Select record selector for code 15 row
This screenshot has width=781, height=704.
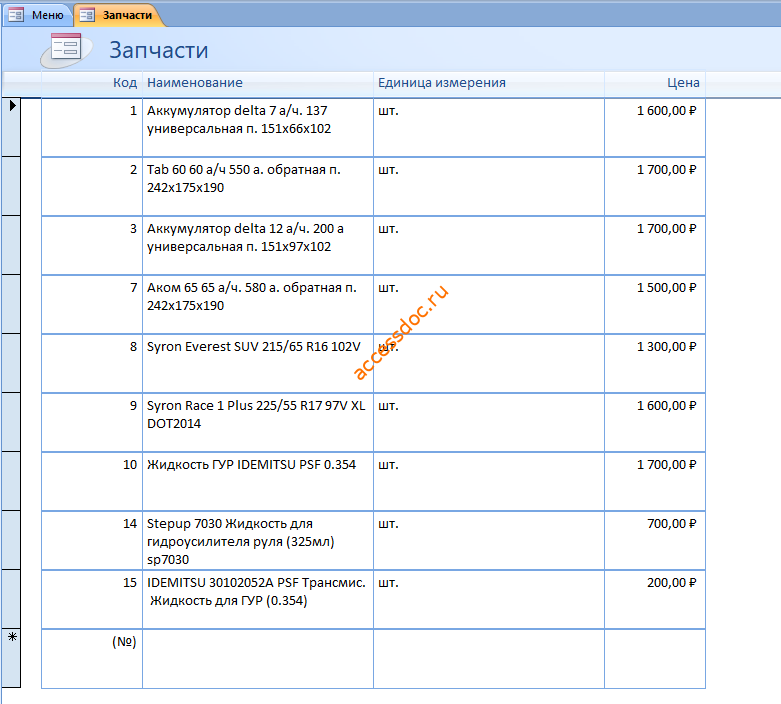point(11,599)
